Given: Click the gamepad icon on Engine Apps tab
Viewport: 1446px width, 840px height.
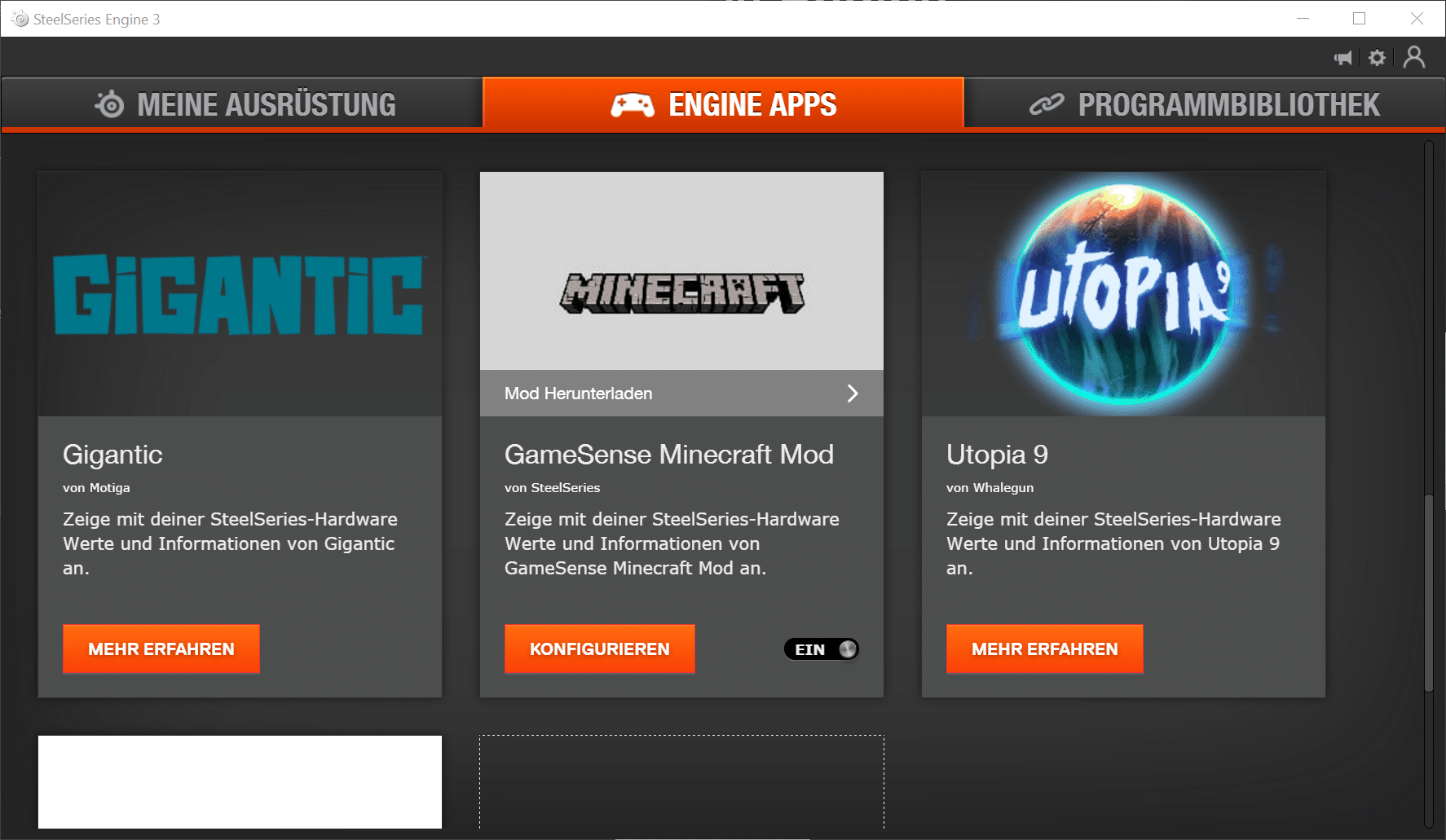Looking at the screenshot, I should coord(633,105).
